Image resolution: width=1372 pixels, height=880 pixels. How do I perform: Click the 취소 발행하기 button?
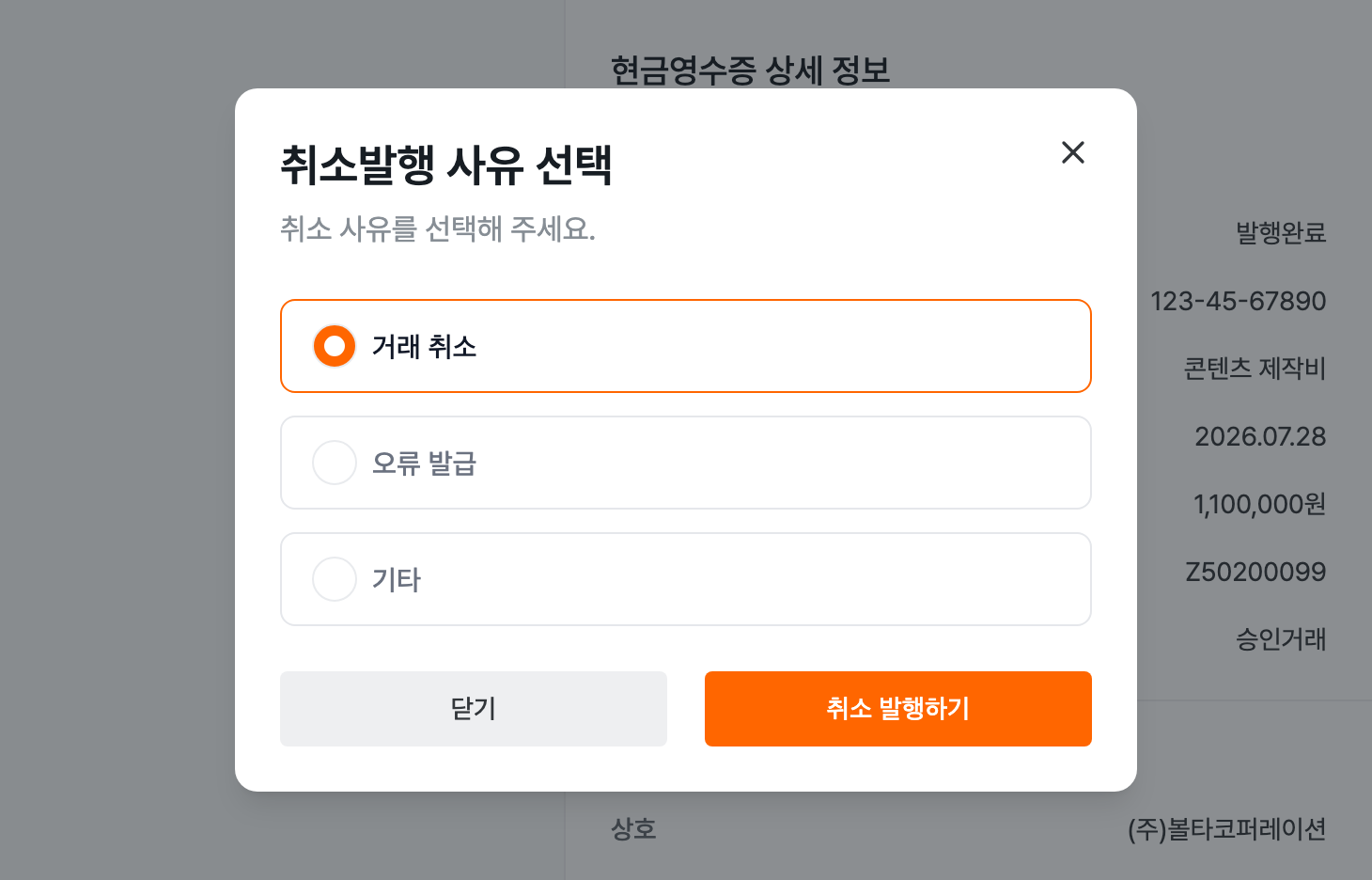(898, 709)
